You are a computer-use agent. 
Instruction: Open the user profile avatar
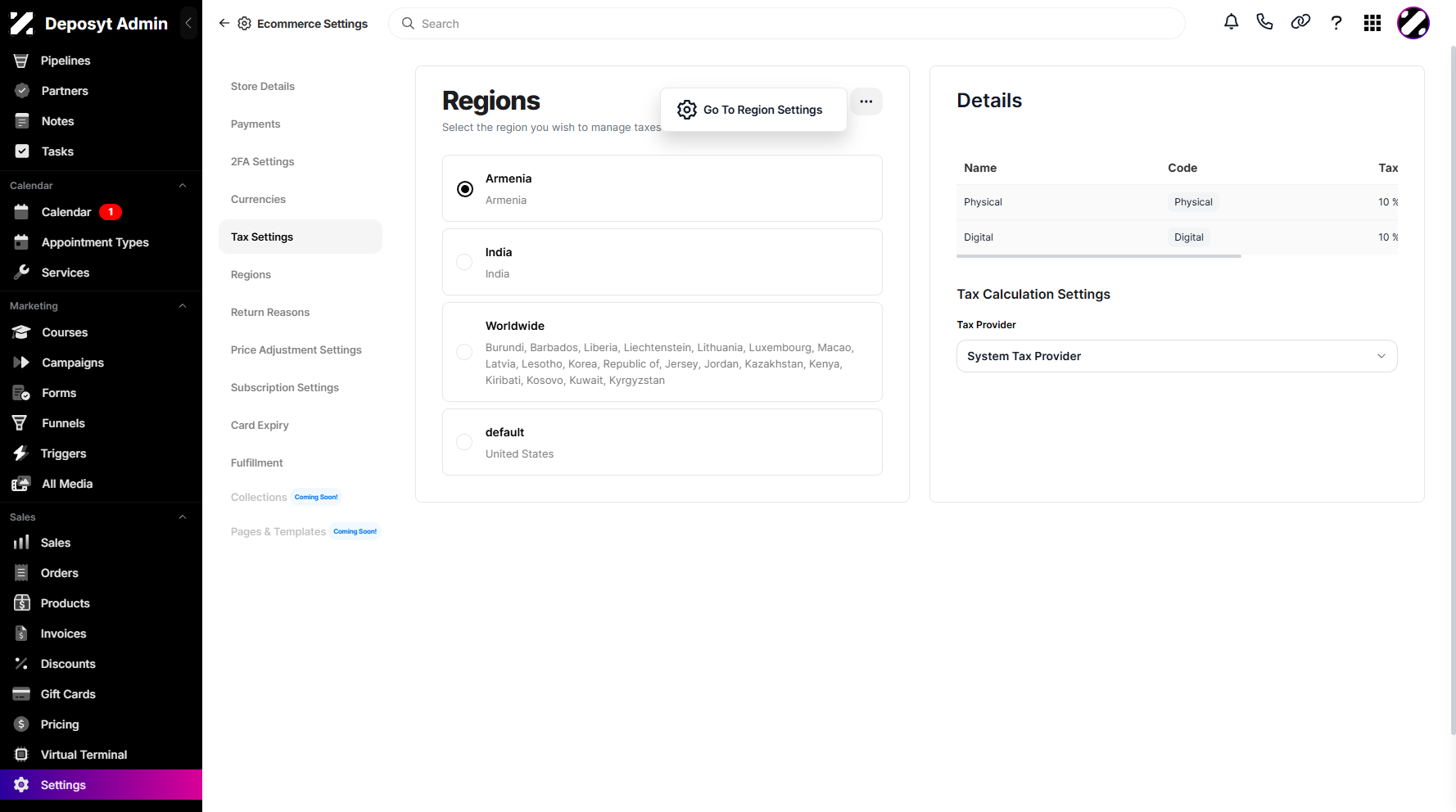[1413, 23]
